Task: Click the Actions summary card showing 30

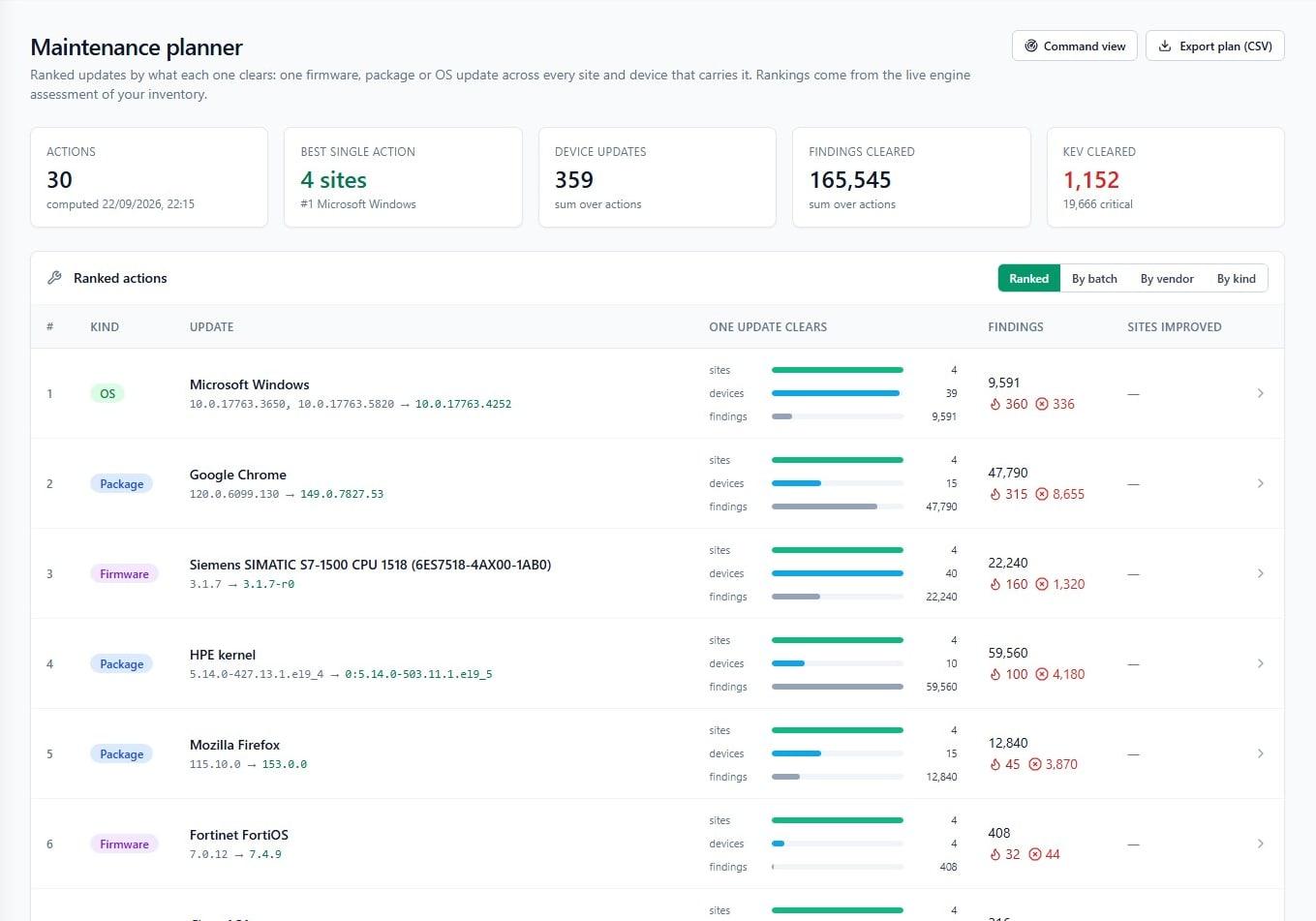Action: pos(149,177)
